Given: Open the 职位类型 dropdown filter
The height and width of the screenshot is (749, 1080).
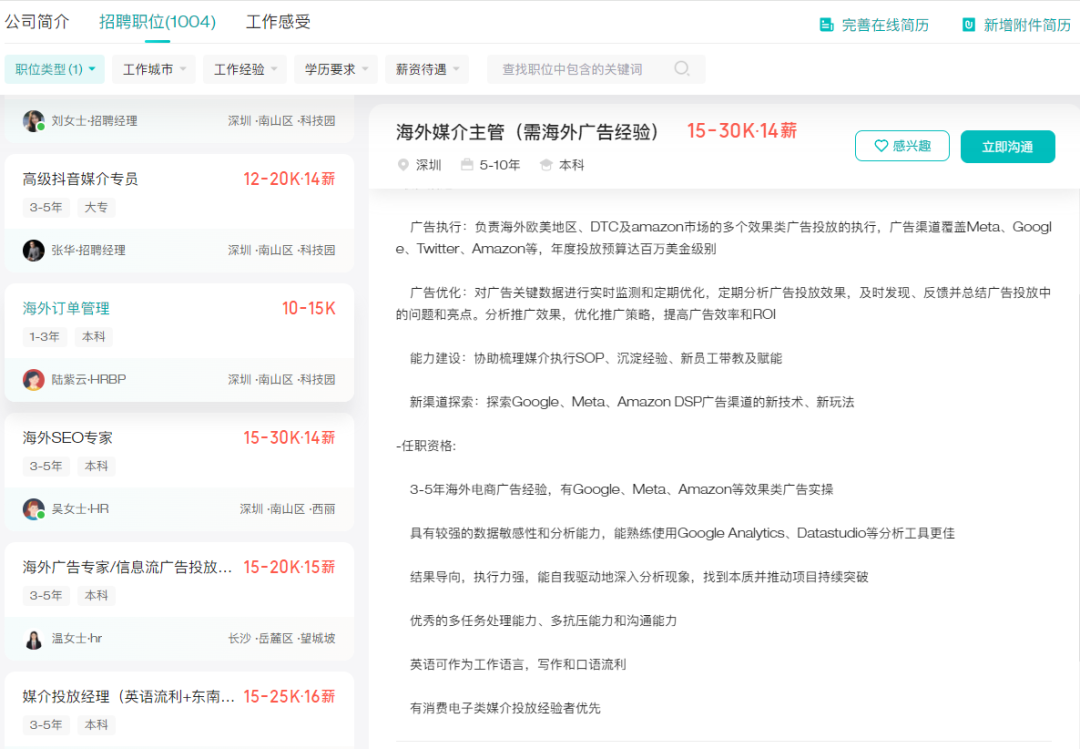Looking at the screenshot, I should (x=54, y=68).
